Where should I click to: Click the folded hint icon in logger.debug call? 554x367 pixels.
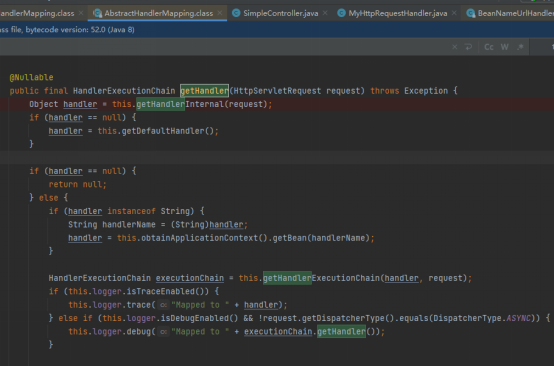(163, 332)
